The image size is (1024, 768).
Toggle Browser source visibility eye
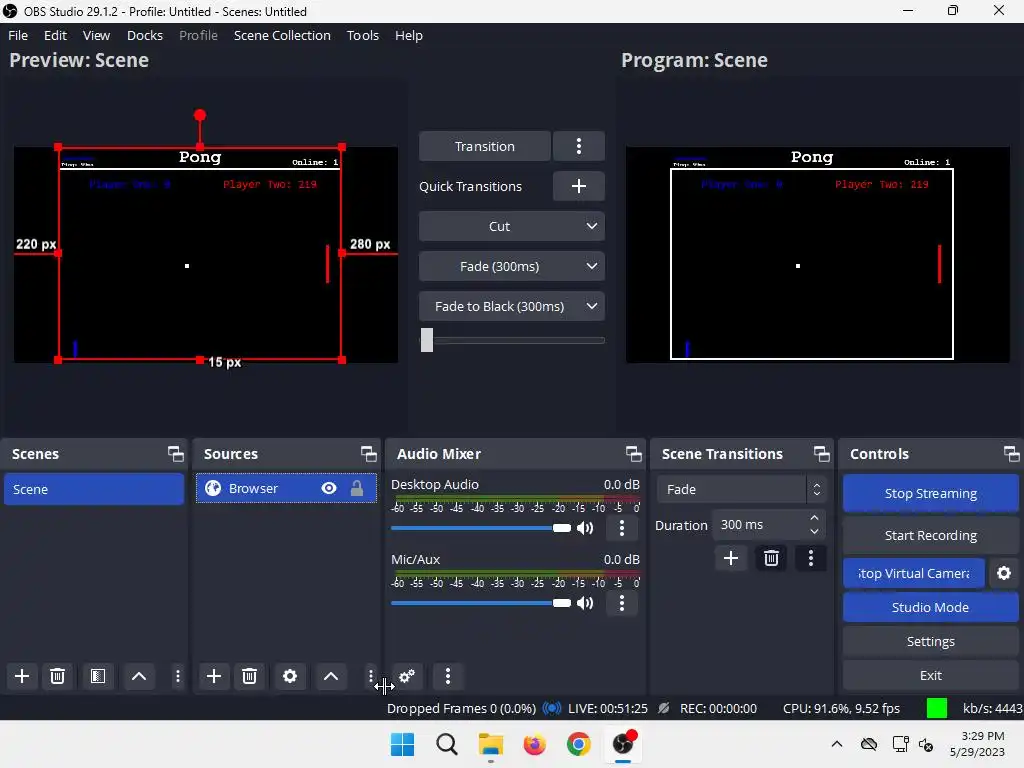pyautogui.click(x=329, y=488)
